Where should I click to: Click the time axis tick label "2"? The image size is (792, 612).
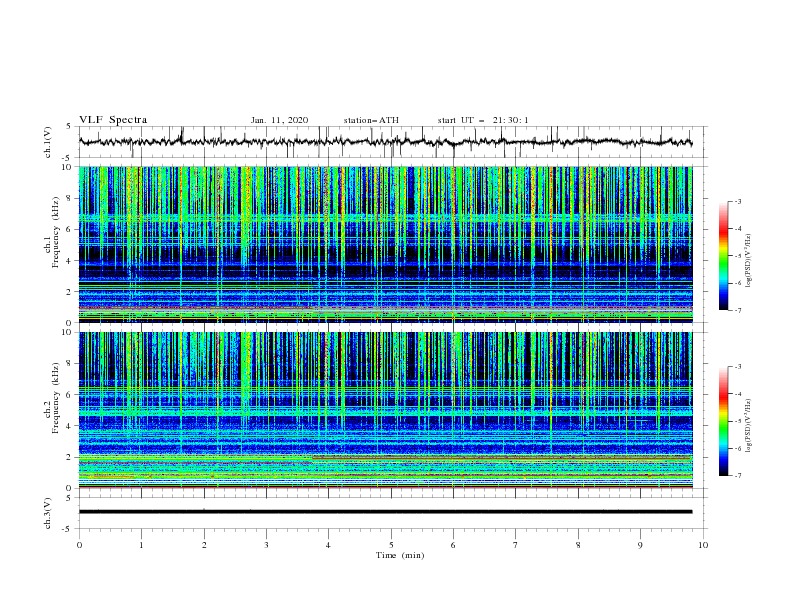(204, 545)
